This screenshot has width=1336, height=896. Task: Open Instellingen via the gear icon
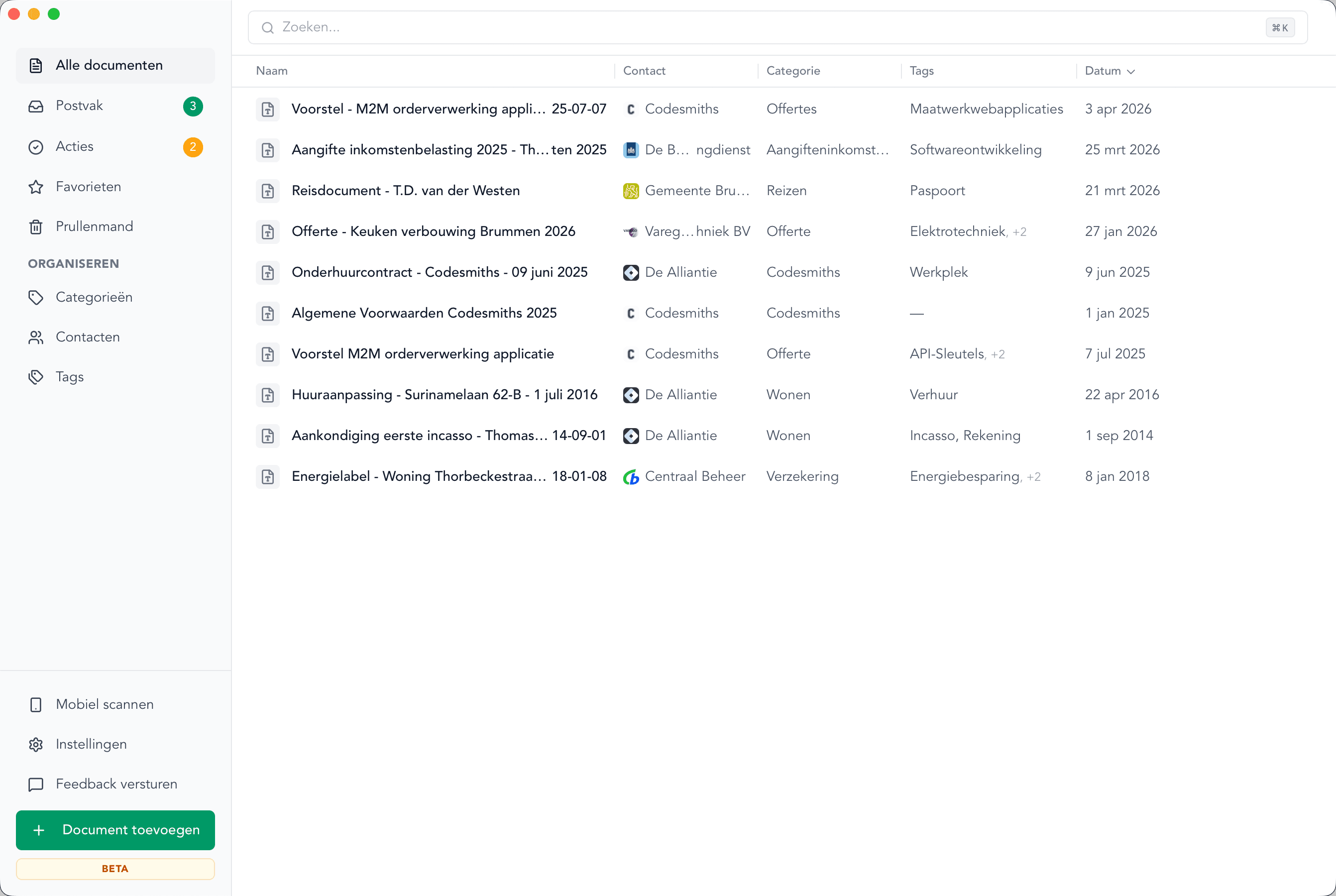pyautogui.click(x=36, y=744)
